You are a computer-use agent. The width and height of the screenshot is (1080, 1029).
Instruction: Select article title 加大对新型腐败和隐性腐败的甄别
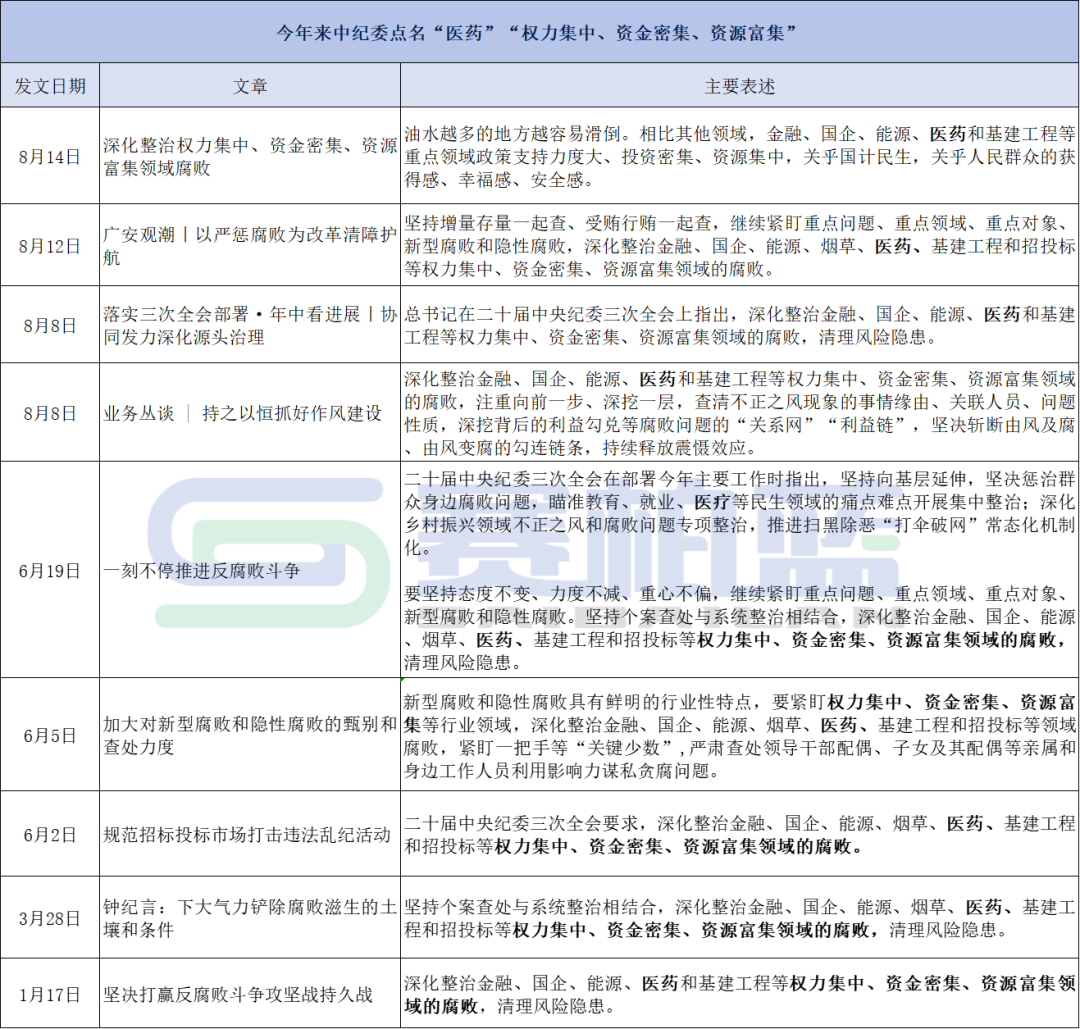pos(250,736)
